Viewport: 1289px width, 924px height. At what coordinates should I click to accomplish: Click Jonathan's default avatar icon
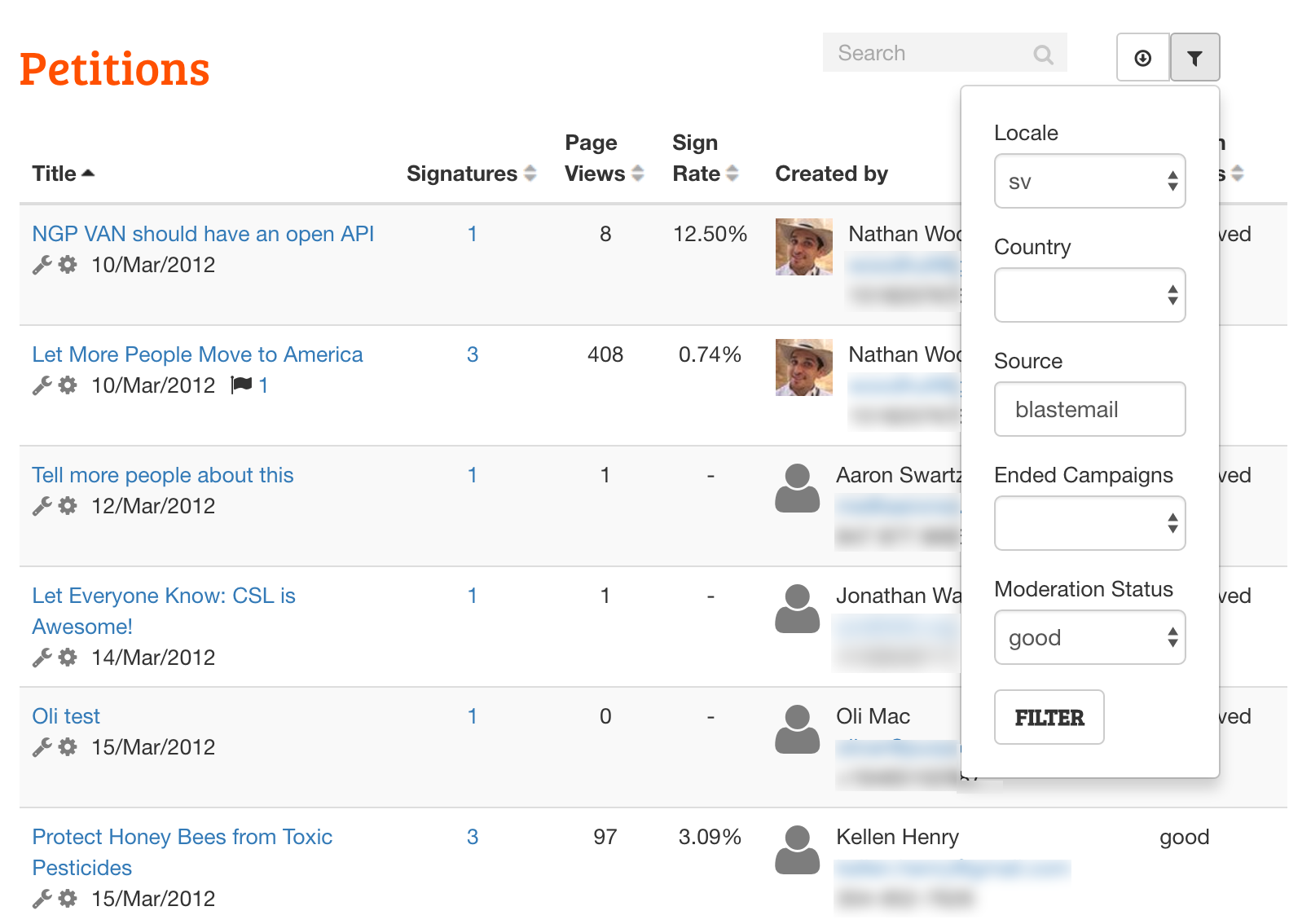[x=797, y=609]
